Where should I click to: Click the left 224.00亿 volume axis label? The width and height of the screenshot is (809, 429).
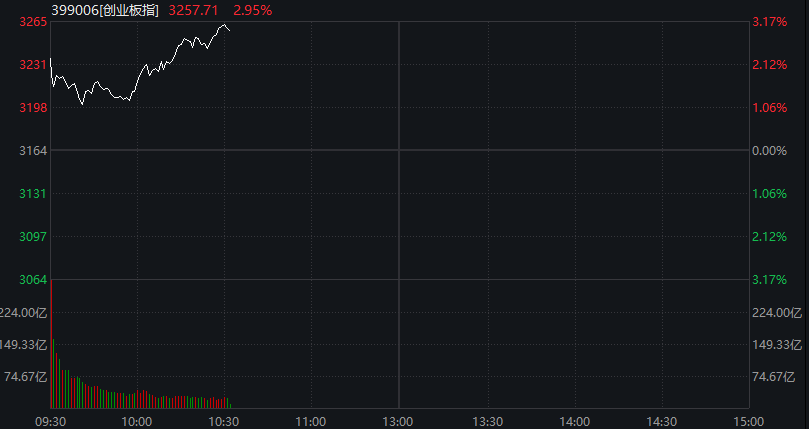click(24, 312)
